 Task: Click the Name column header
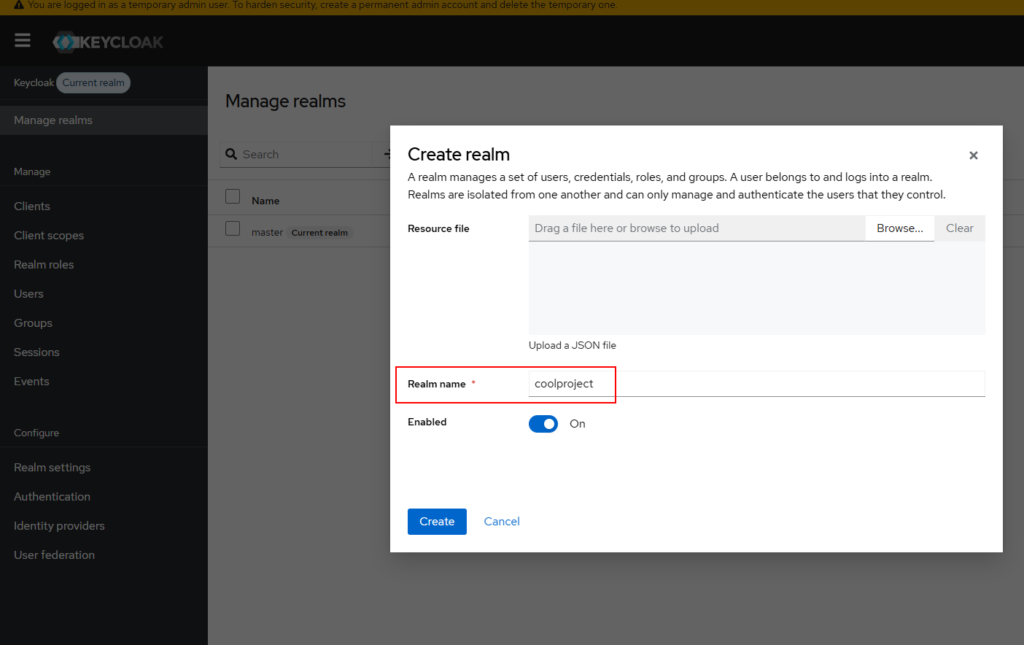click(266, 201)
